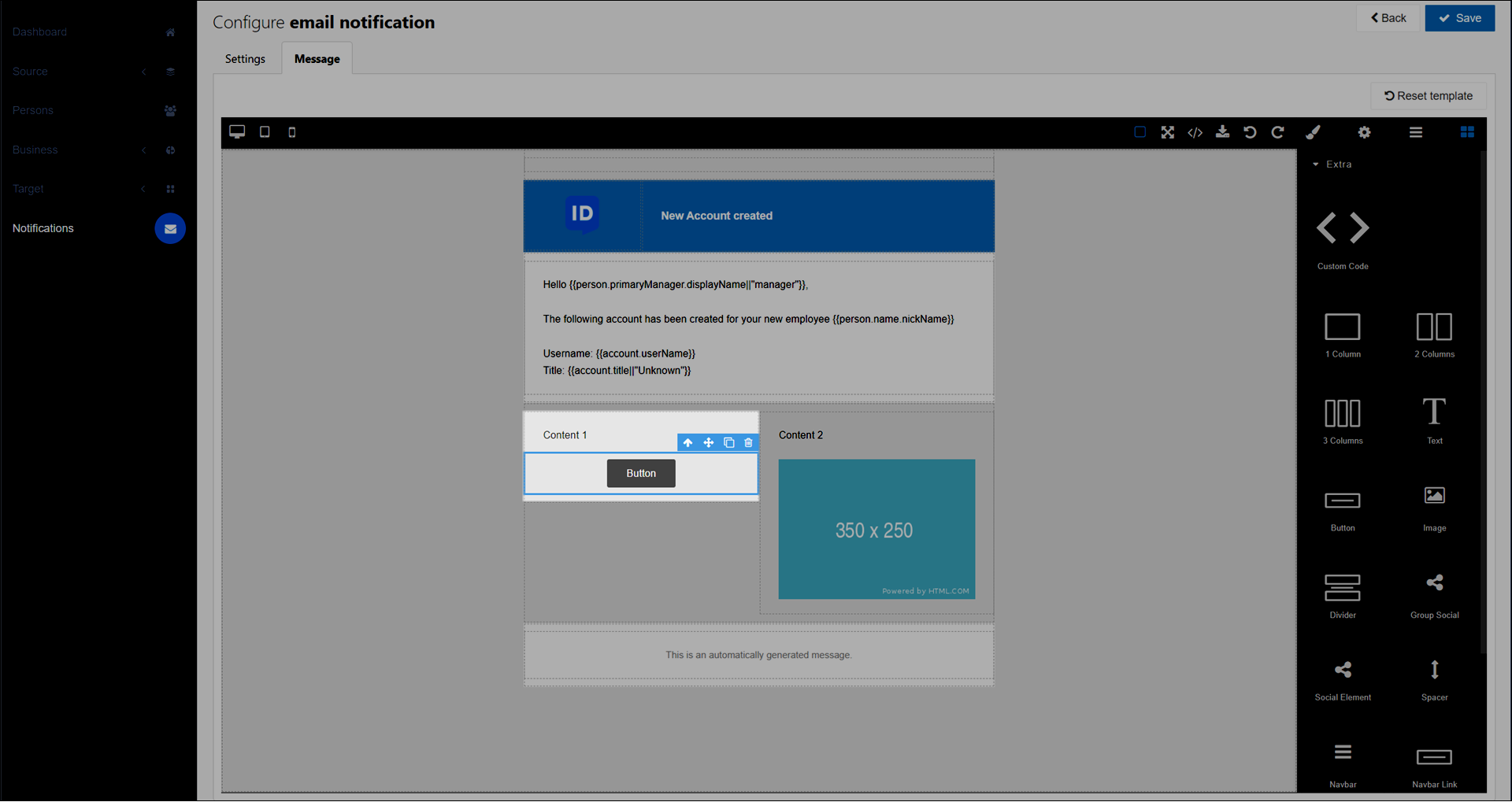This screenshot has width=1512, height=802.
Task: Pick the Divider block
Action: coord(1343,596)
